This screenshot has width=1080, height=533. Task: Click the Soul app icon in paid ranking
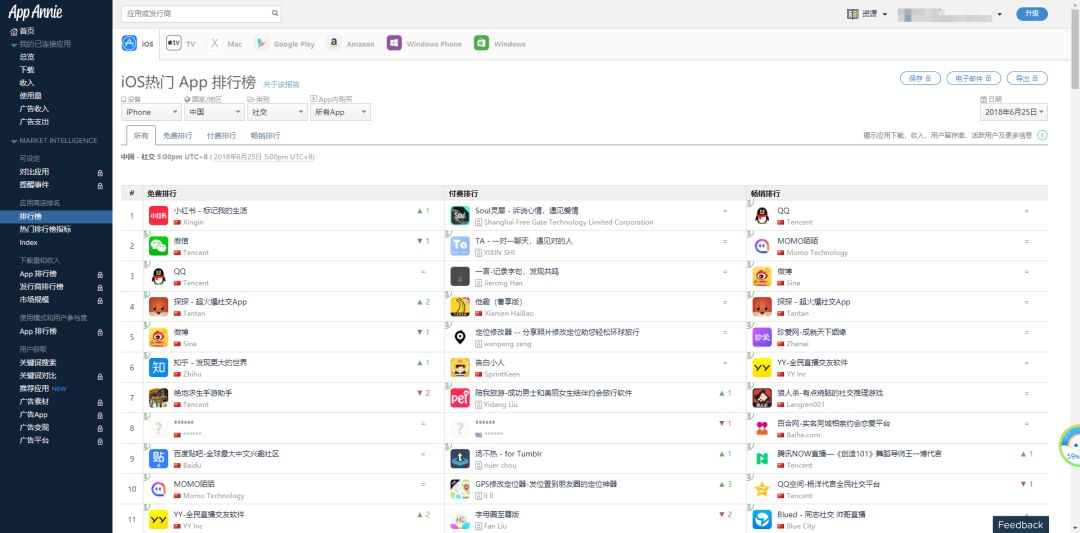[460, 215]
